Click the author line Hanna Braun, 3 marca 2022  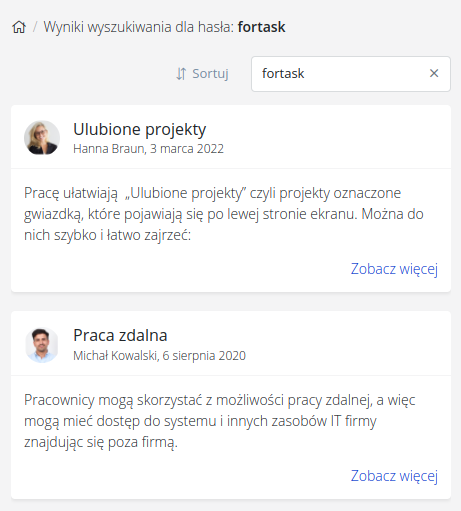(148, 149)
